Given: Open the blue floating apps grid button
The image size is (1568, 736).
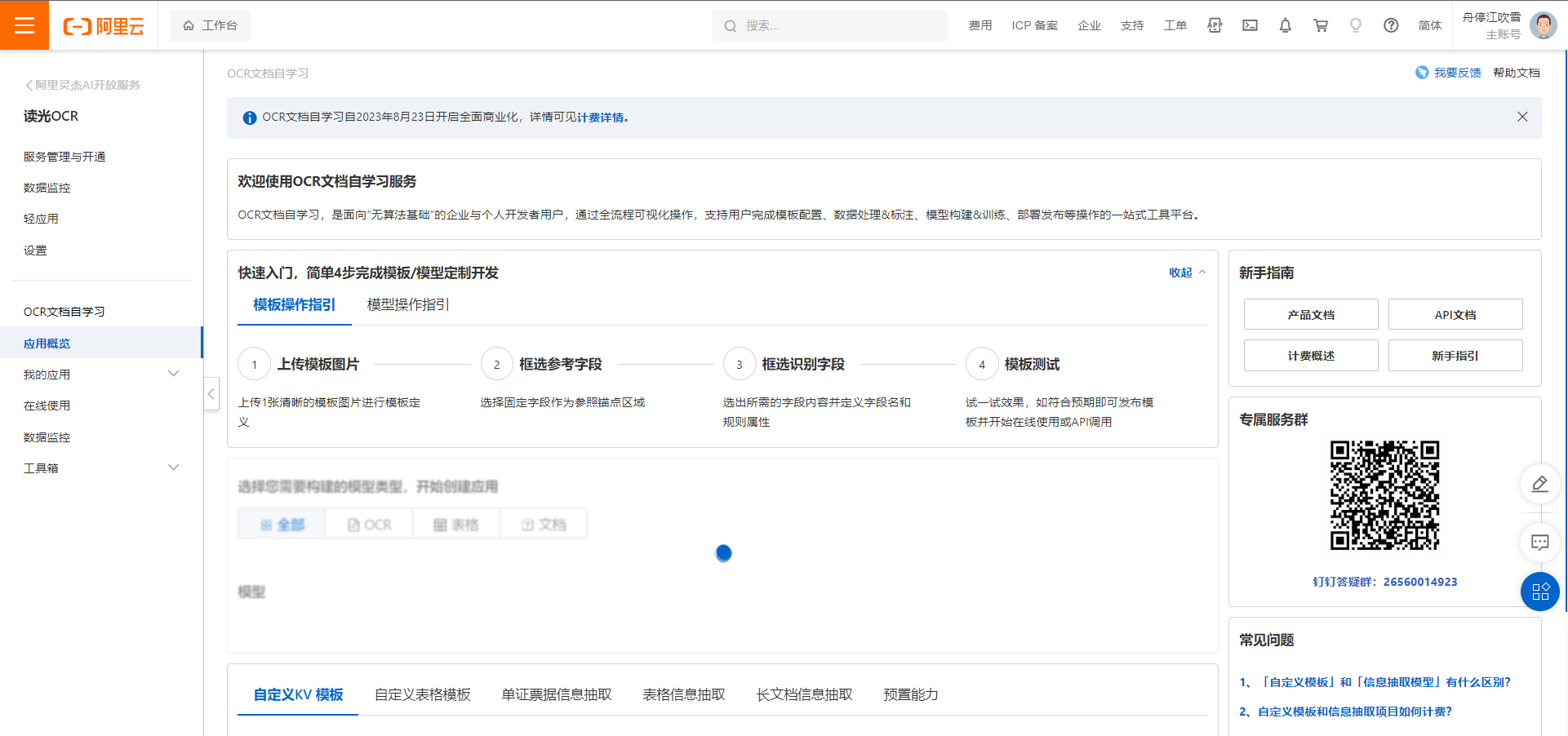Looking at the screenshot, I should point(1539,592).
